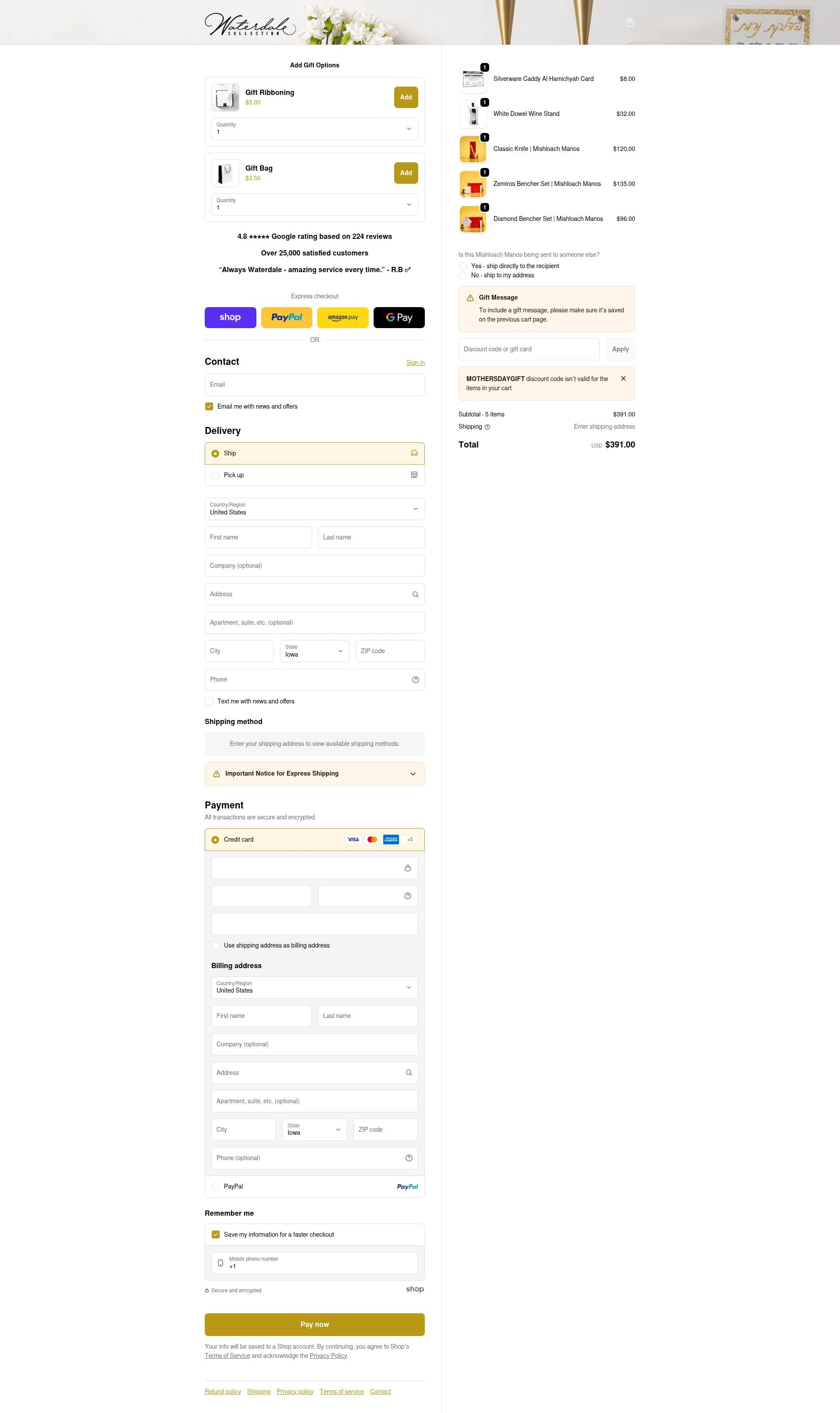Screen dimensions: 840x1413
Task: Open the Country/Region dropdown showing United States
Action: 314,509
